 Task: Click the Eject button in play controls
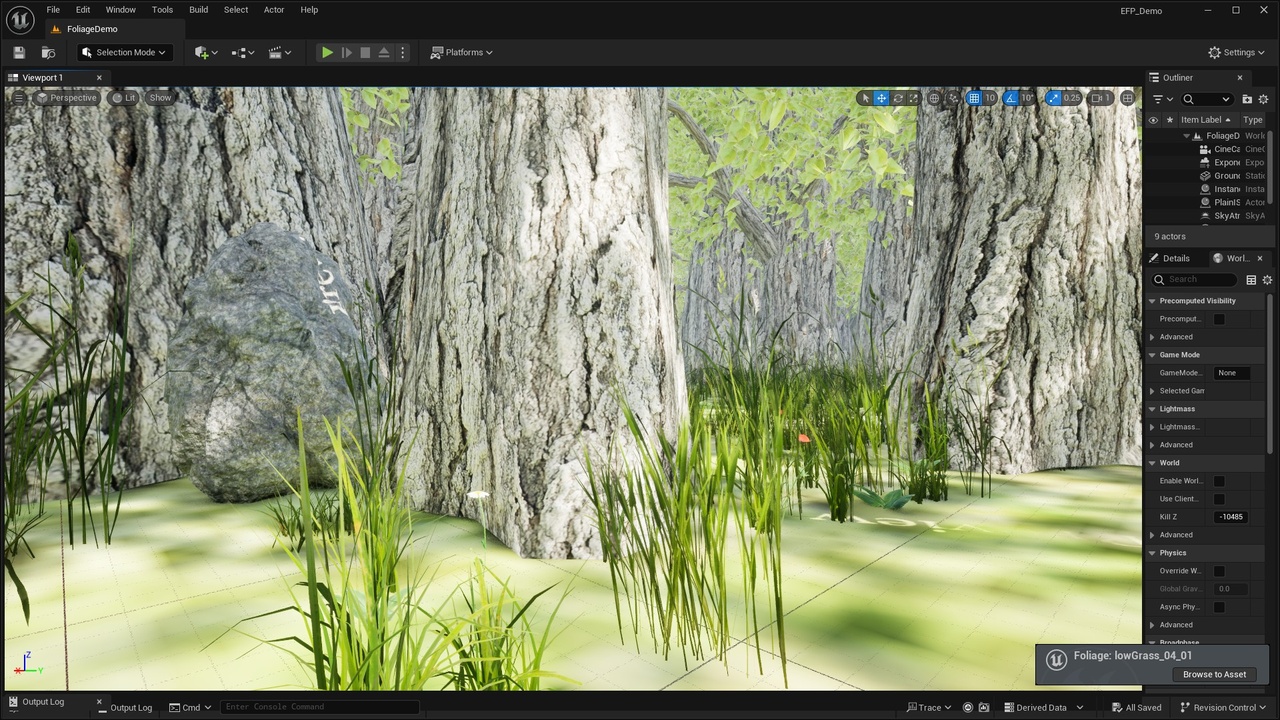[384, 52]
